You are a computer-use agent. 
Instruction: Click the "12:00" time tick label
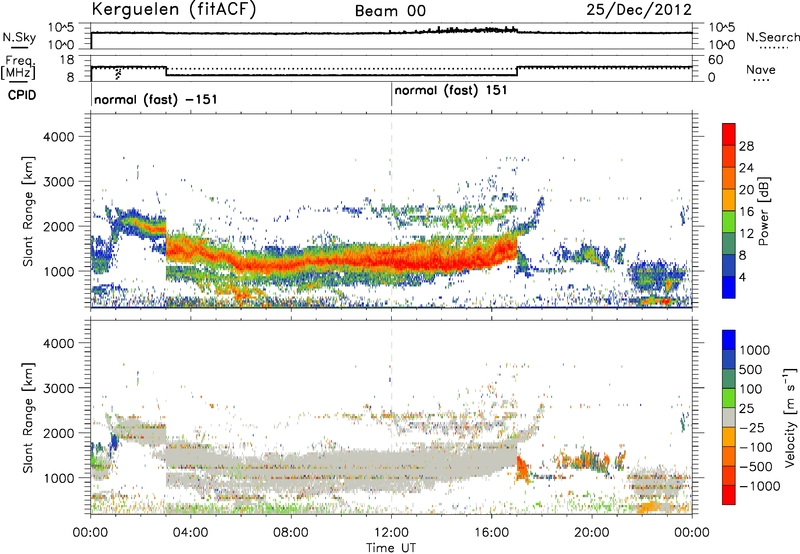click(391, 533)
